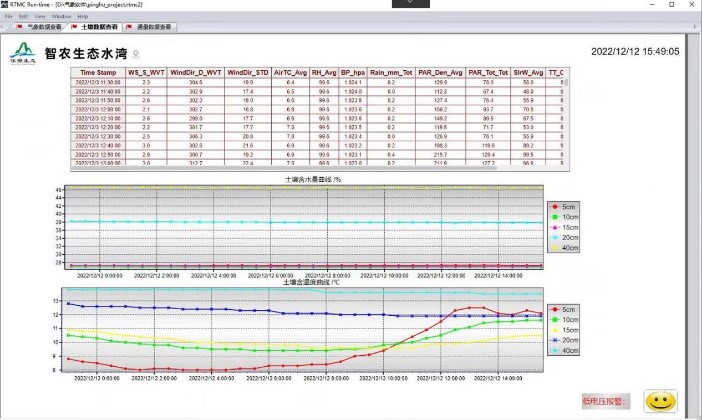
Task: Click the 土壤含温度曲线 chart title
Action: (312, 282)
